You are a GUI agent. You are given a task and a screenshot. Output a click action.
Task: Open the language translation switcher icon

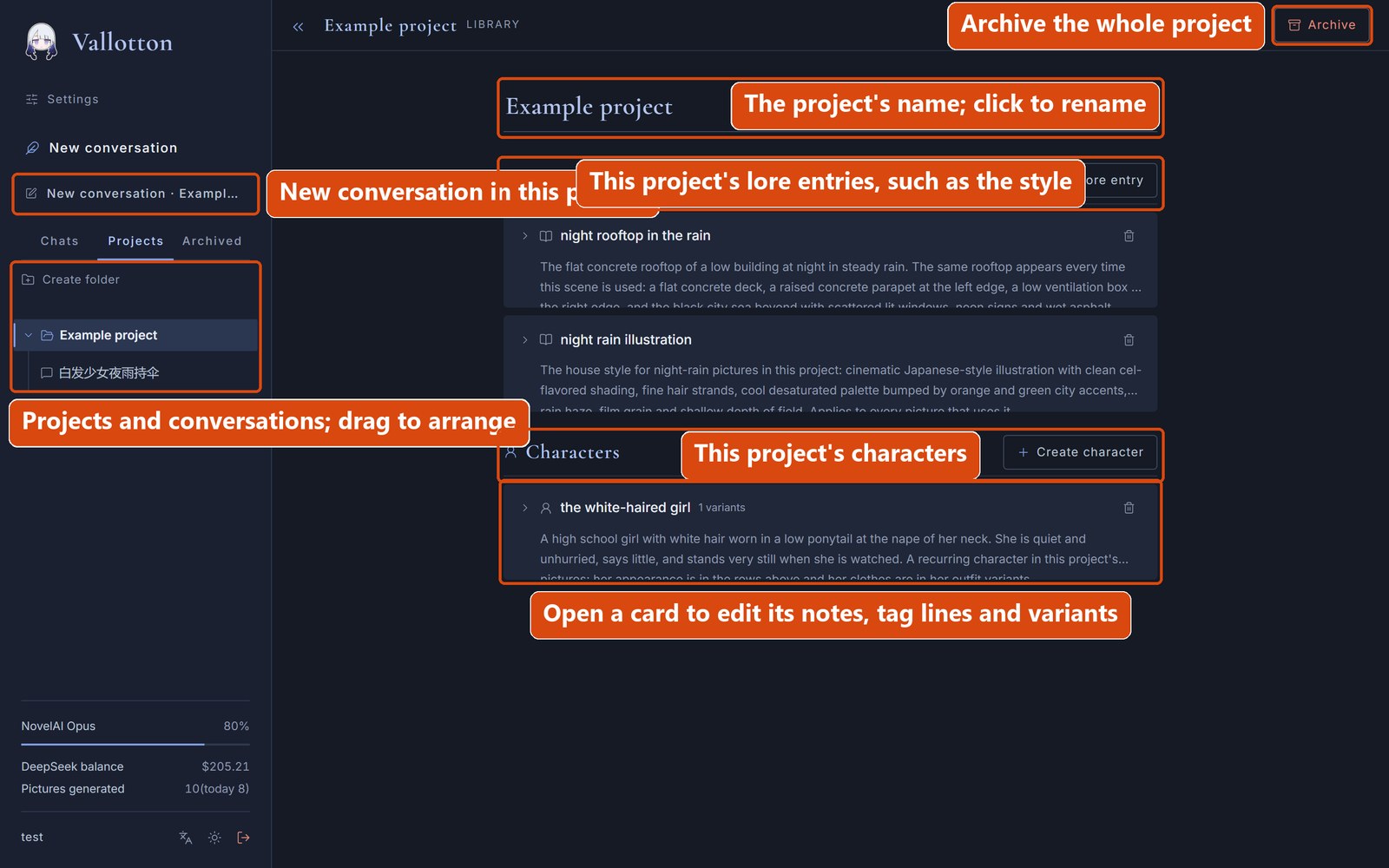click(185, 838)
